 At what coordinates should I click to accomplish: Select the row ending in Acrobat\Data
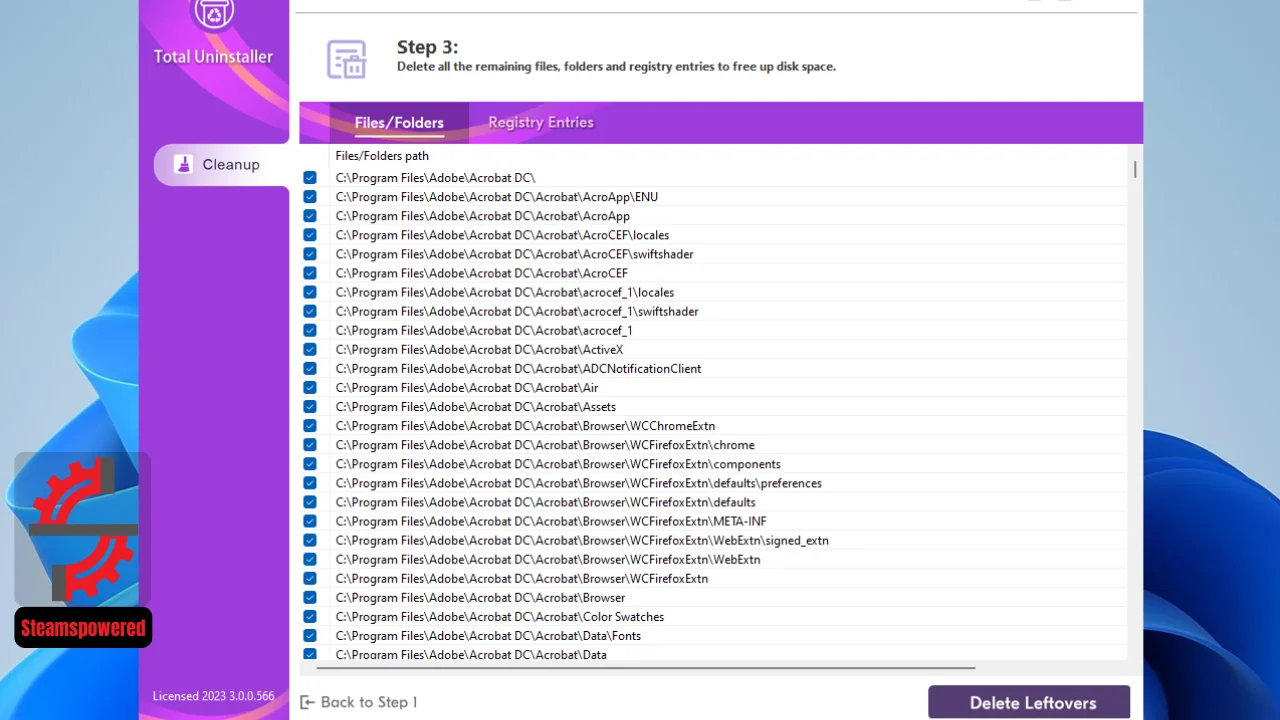714,654
